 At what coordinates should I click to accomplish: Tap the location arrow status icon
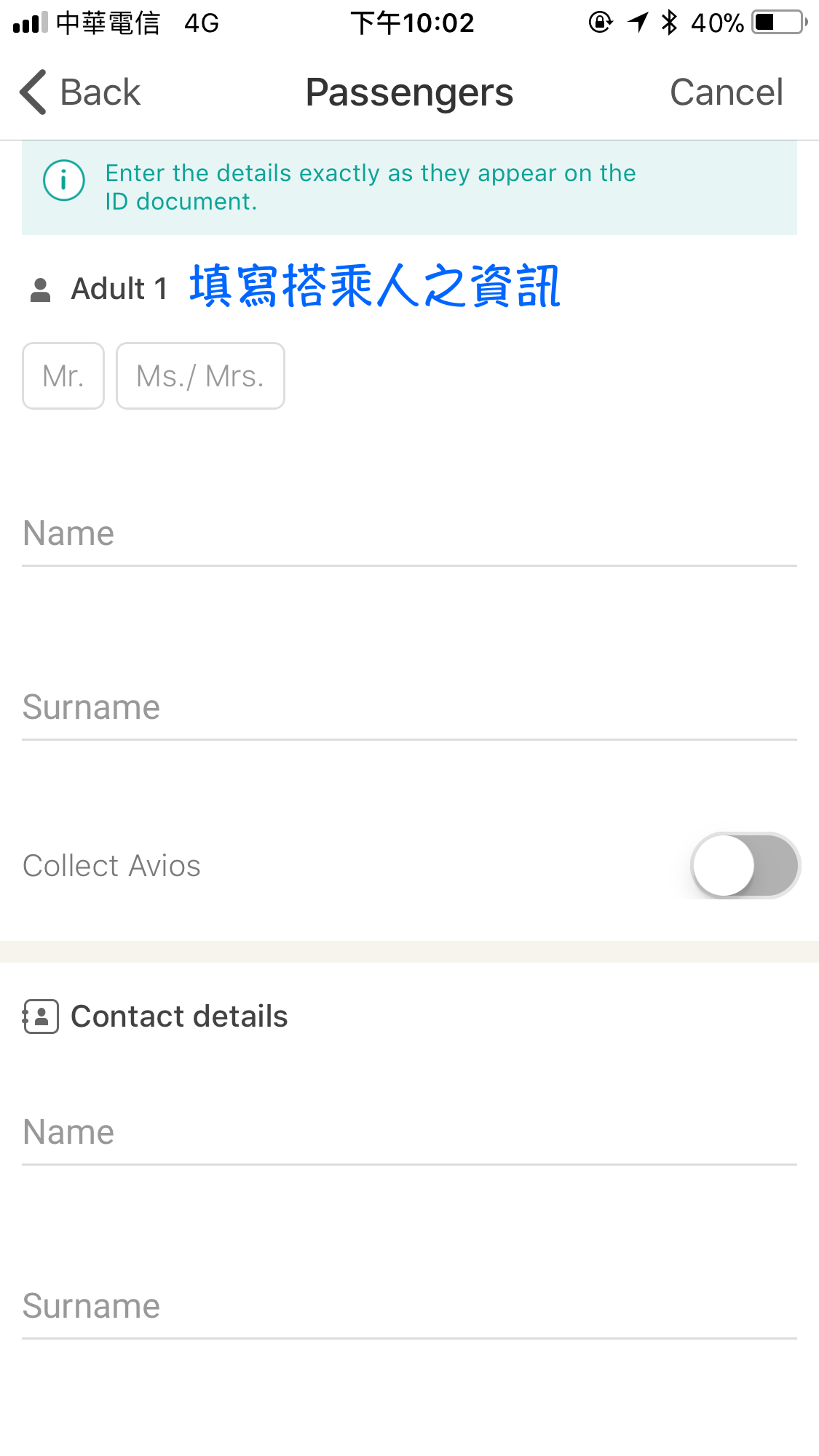point(638,23)
